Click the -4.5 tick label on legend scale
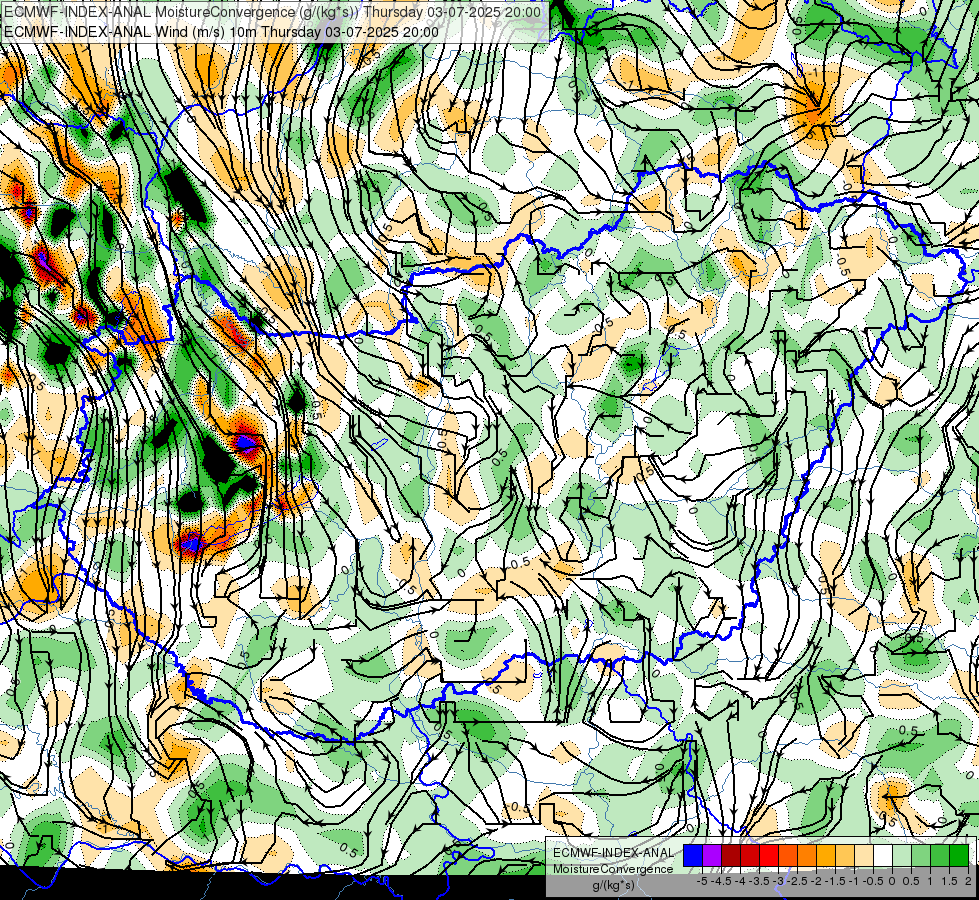The height and width of the screenshot is (900, 979). (x=721, y=881)
